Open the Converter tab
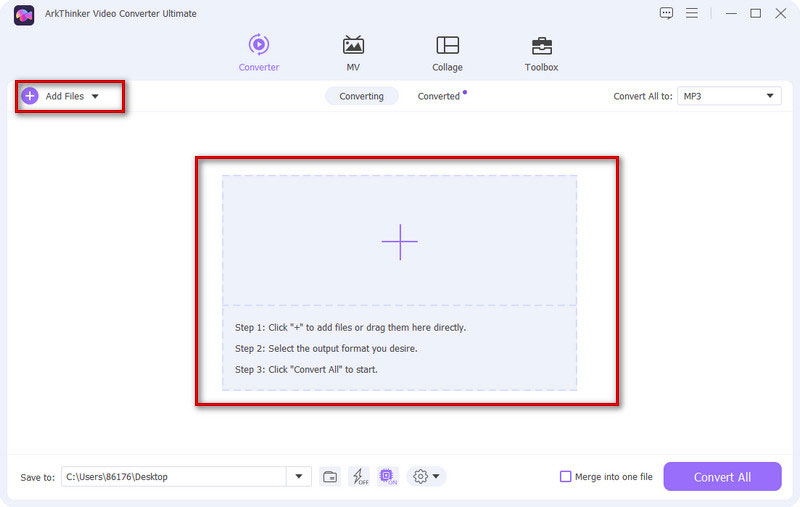This screenshot has height=507, width=800. (259, 53)
